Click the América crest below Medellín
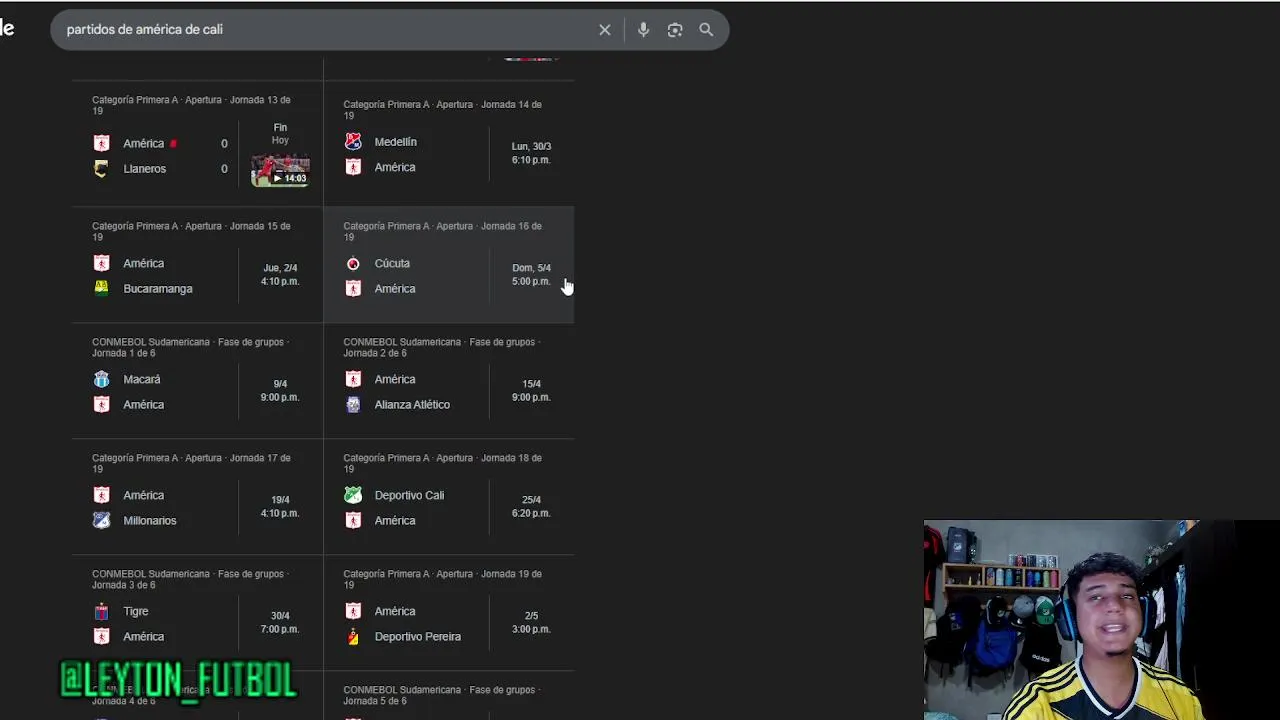This screenshot has height=720, width=1280. pyautogui.click(x=353, y=167)
